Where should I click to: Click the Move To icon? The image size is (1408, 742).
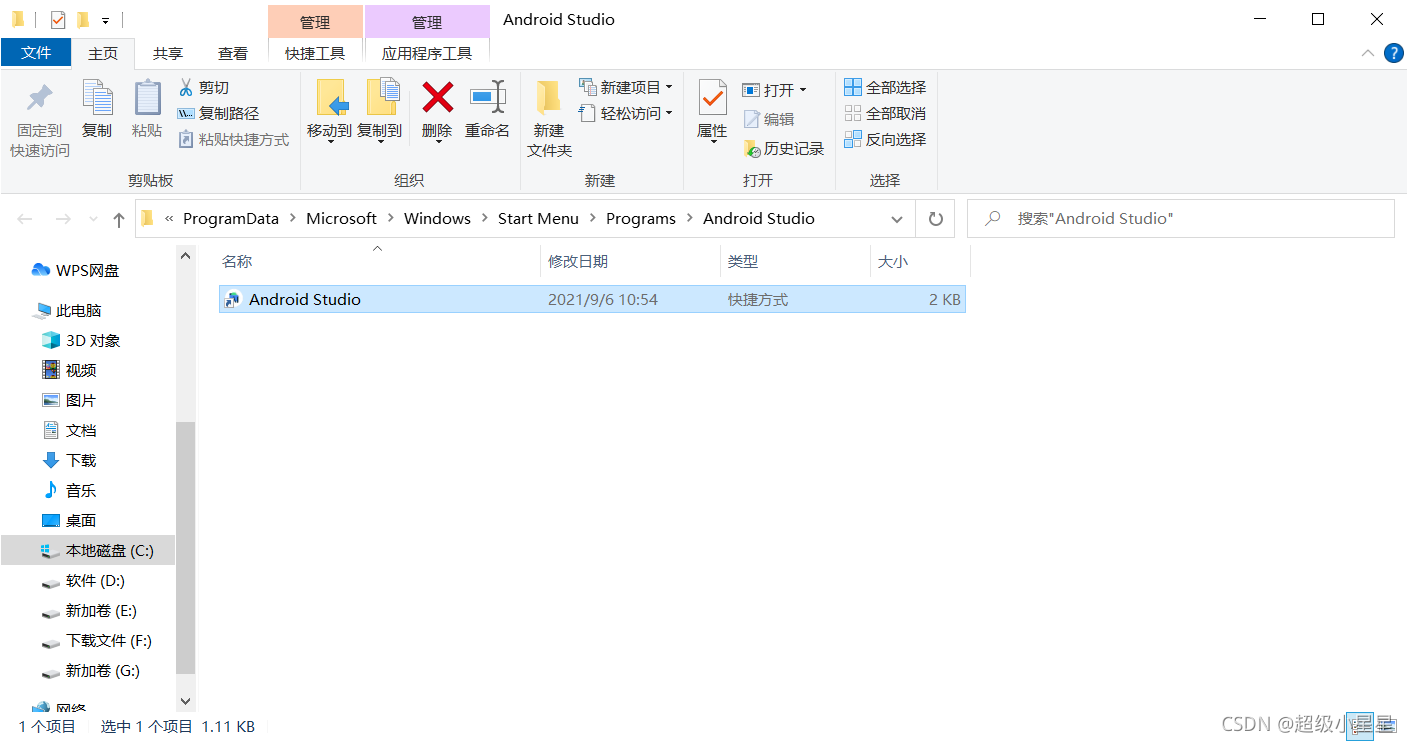pos(331,98)
